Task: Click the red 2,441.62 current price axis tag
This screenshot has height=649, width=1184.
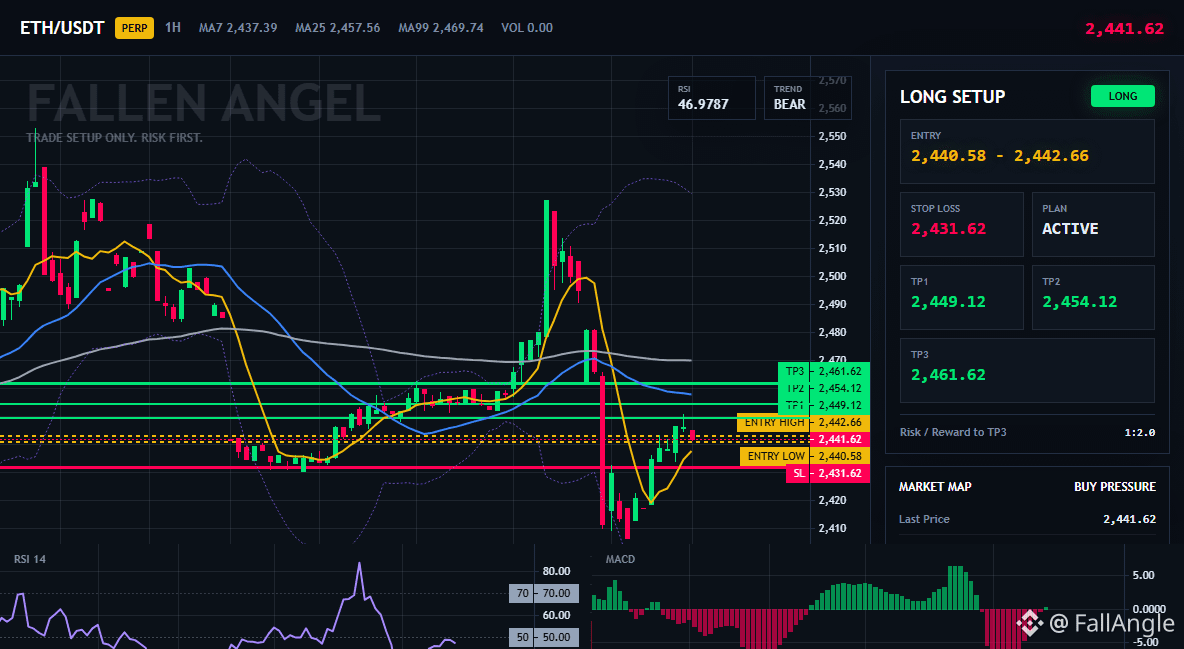Action: [839, 440]
